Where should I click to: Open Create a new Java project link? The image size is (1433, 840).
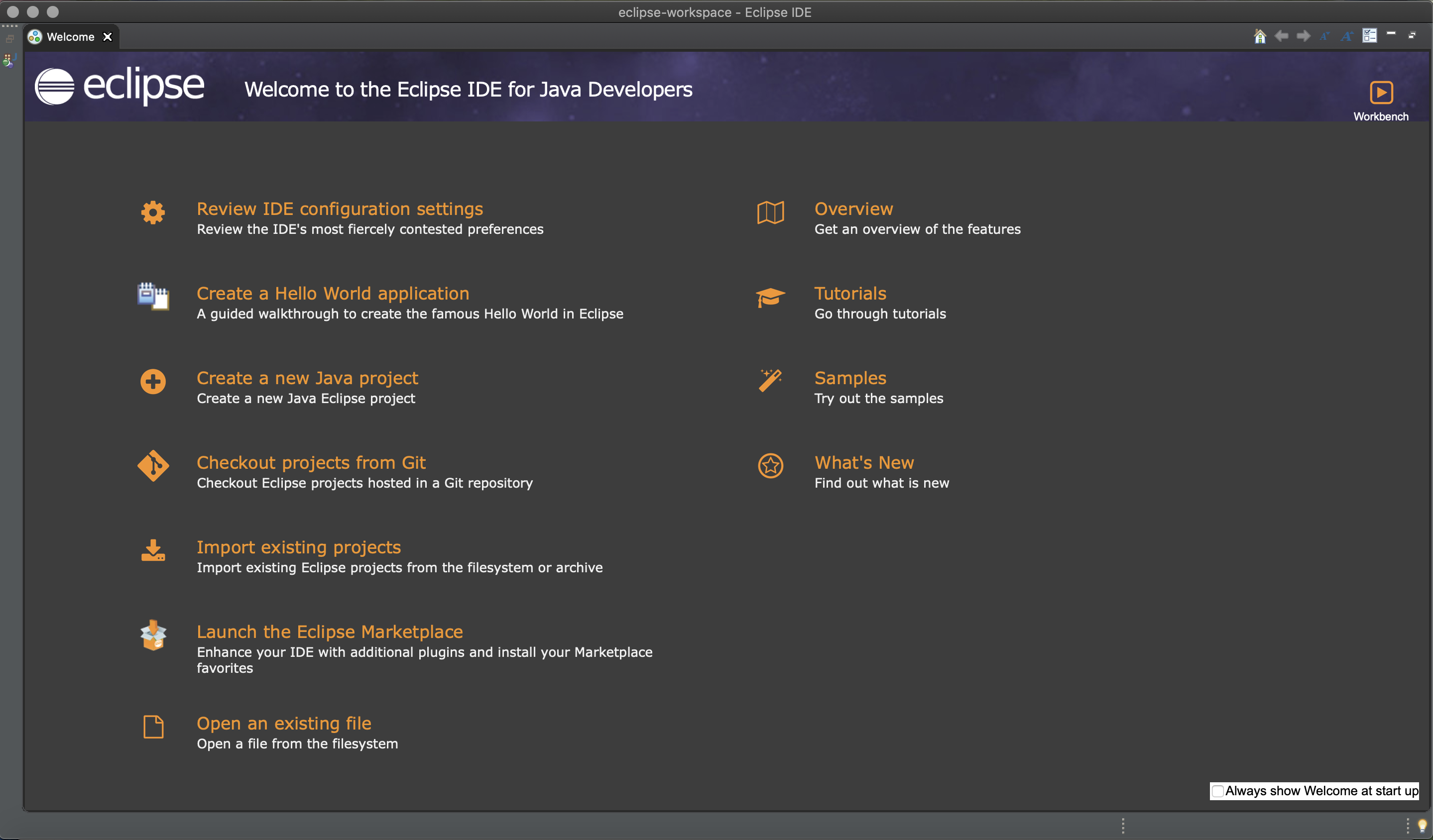coord(307,378)
